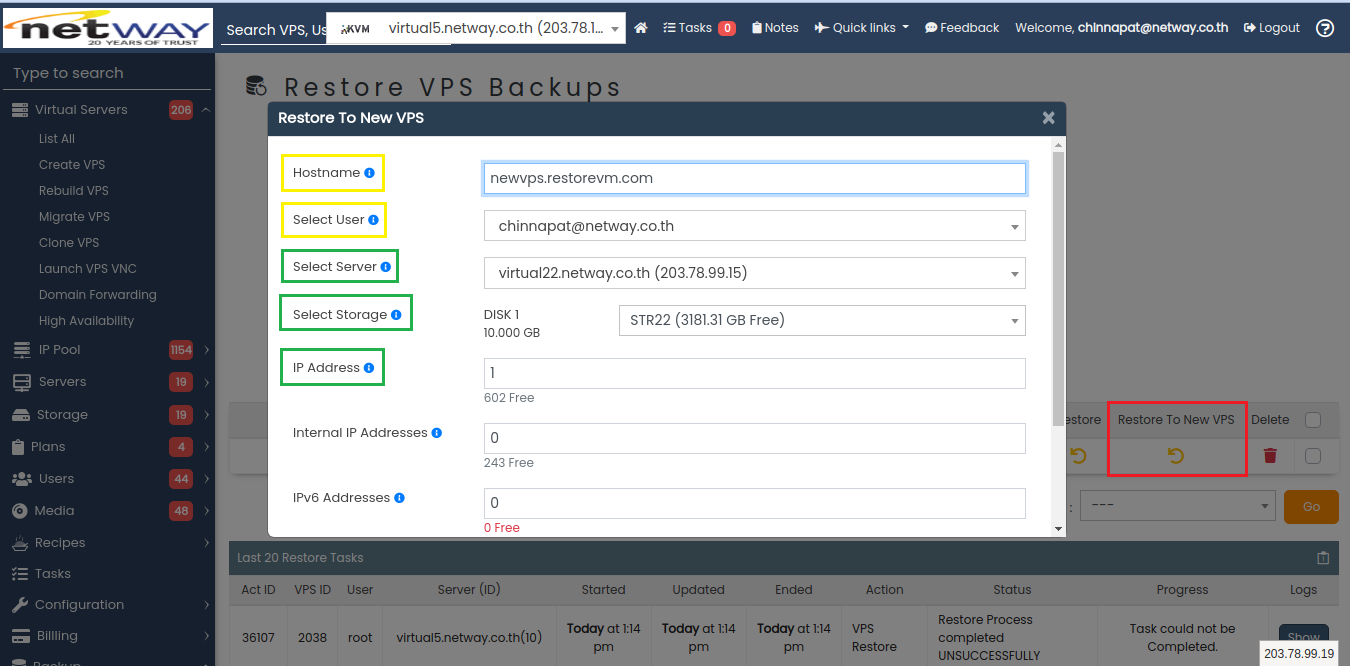1350x666 pixels.
Task: Open Tasks in the top navigation
Action: pos(698,28)
